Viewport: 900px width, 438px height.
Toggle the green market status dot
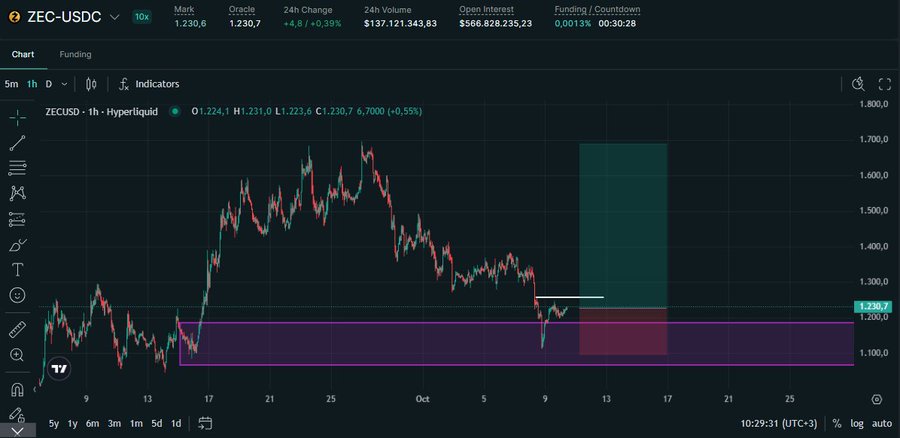[x=174, y=111]
